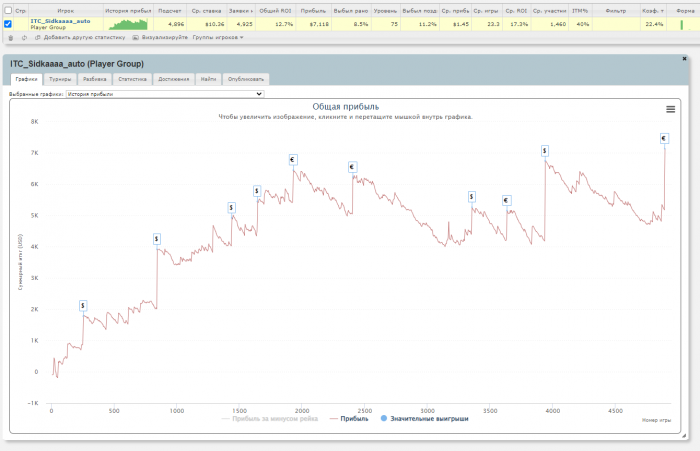
Task: Sort by the ITM% column header
Action: tap(580, 11)
